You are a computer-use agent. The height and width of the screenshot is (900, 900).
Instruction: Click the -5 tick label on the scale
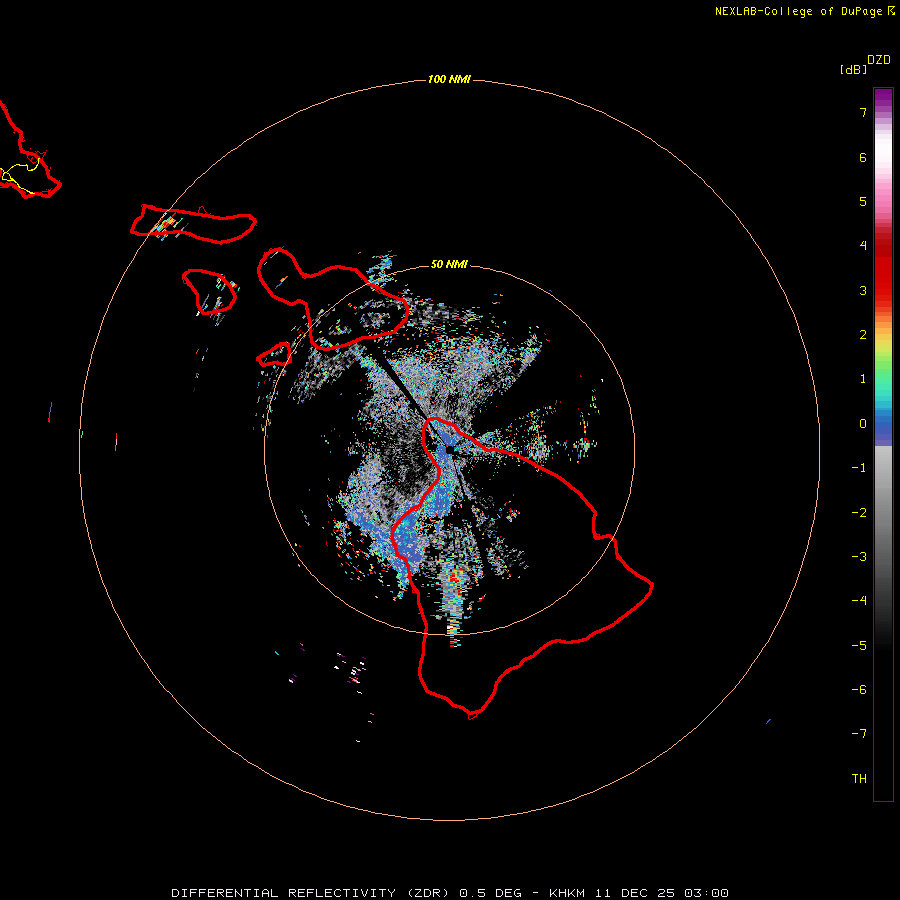(859, 646)
